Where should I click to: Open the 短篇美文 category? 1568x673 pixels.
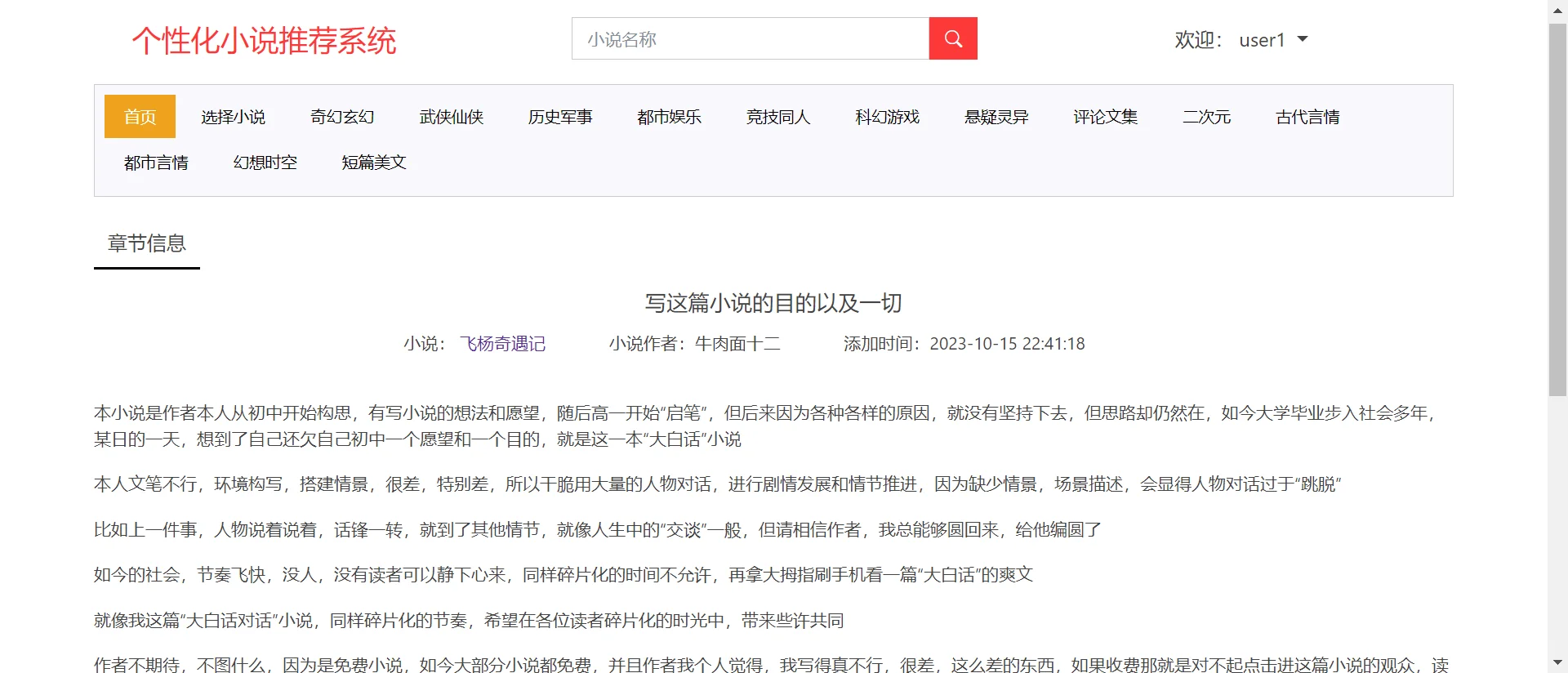tap(374, 163)
